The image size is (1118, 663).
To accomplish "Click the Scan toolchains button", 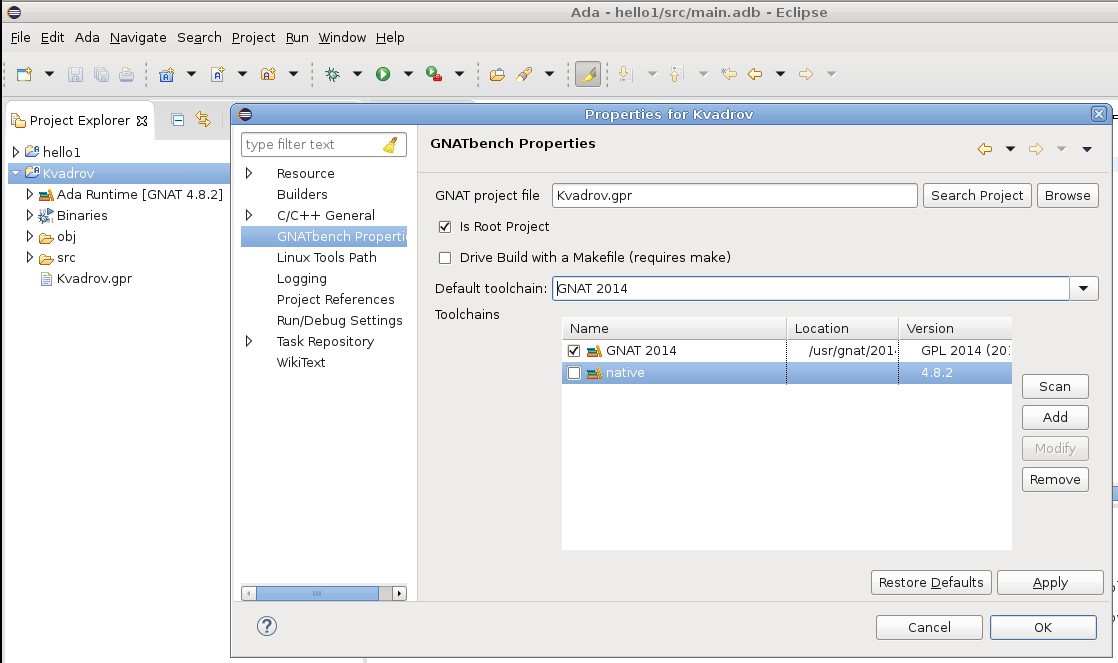I will point(1055,386).
